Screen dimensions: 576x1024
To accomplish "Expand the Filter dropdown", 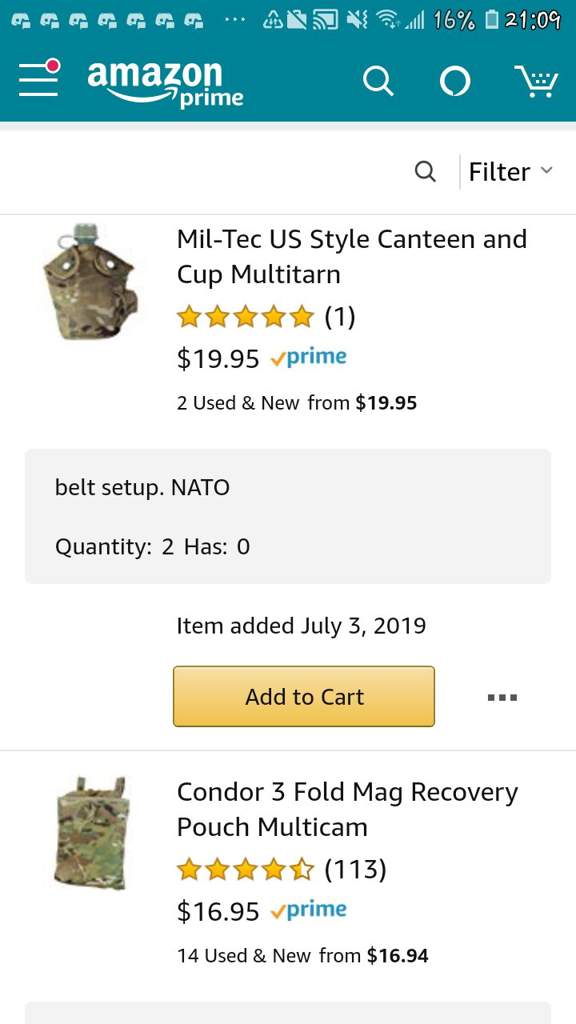I will [x=511, y=172].
